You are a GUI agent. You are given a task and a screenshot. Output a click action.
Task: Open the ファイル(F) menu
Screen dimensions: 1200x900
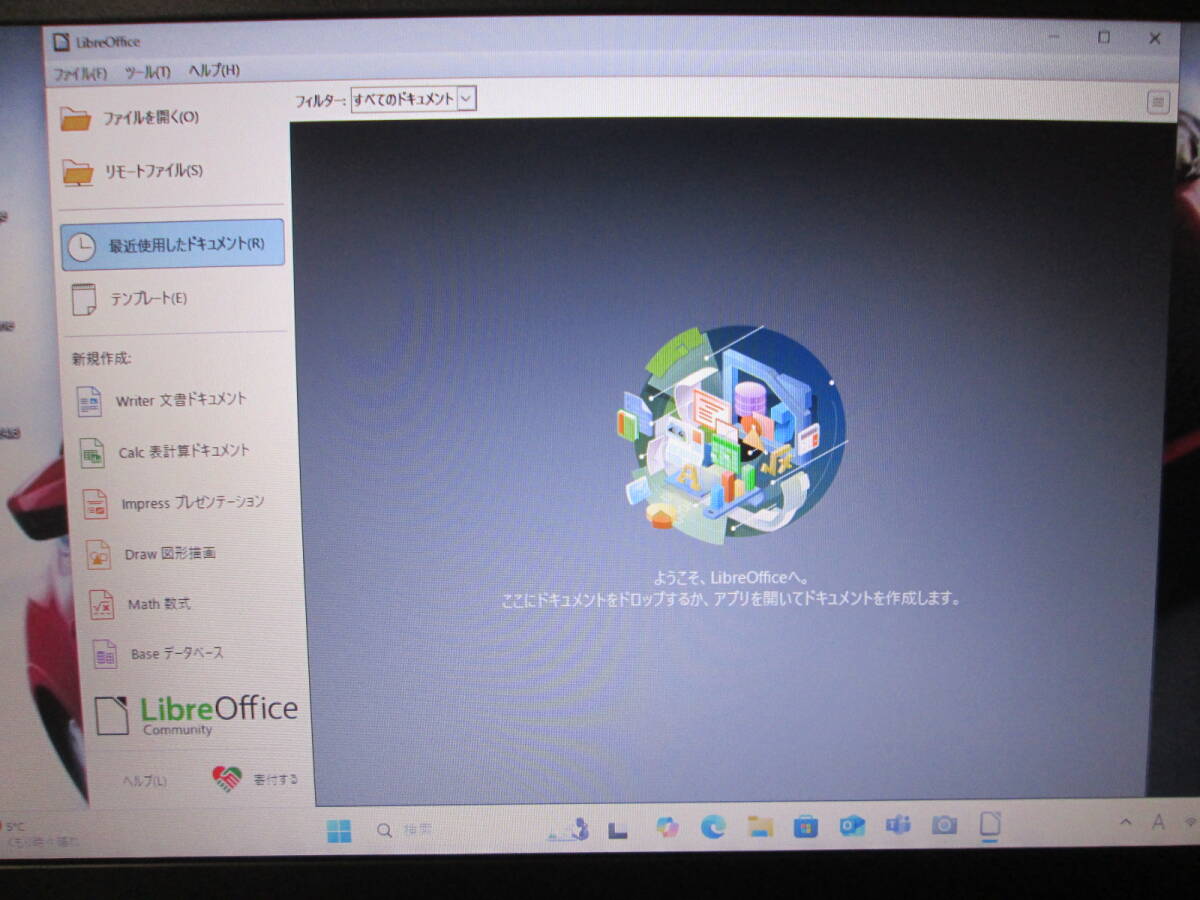click(x=79, y=72)
